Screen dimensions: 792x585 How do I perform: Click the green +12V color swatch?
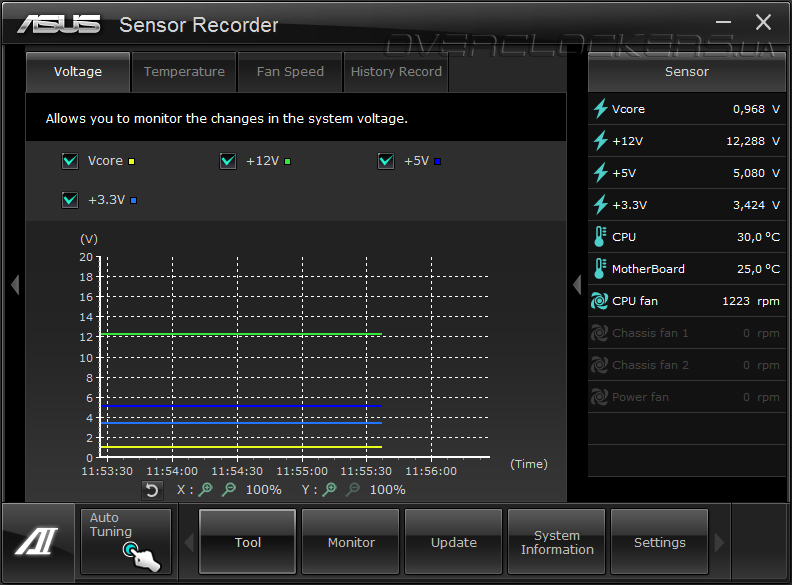coord(287,162)
